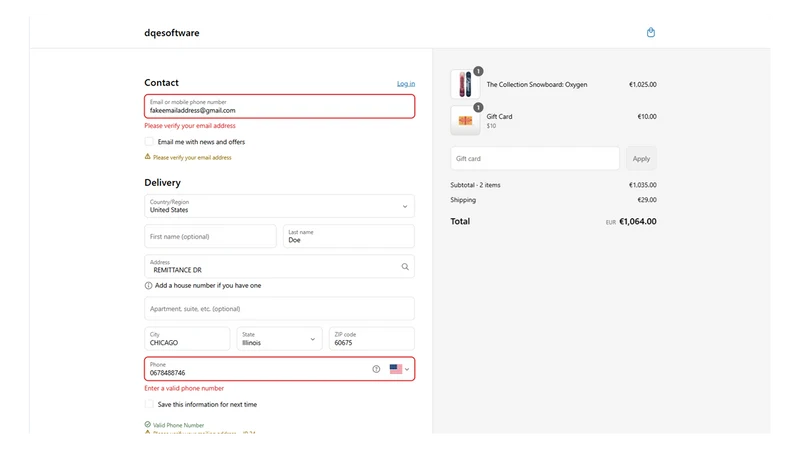
Task: Click the Apartment, suite, etc. field
Action: 279,309
